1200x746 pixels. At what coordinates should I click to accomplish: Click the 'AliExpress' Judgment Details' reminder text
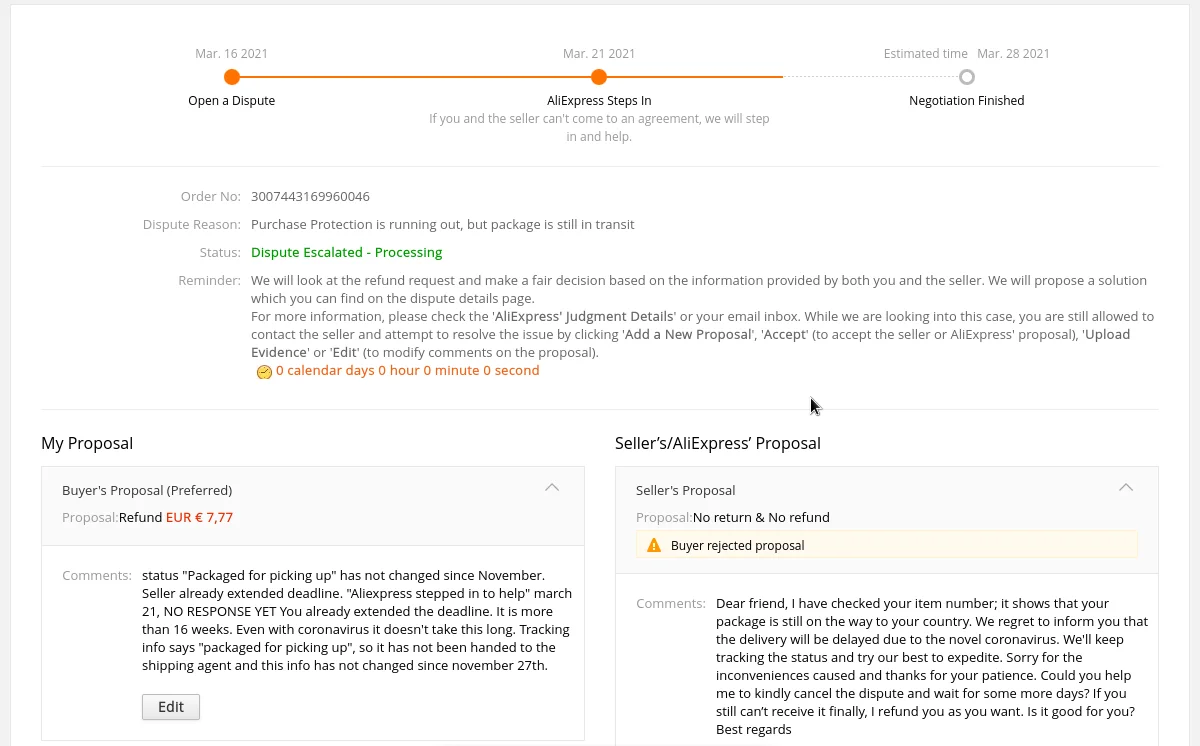tap(584, 317)
